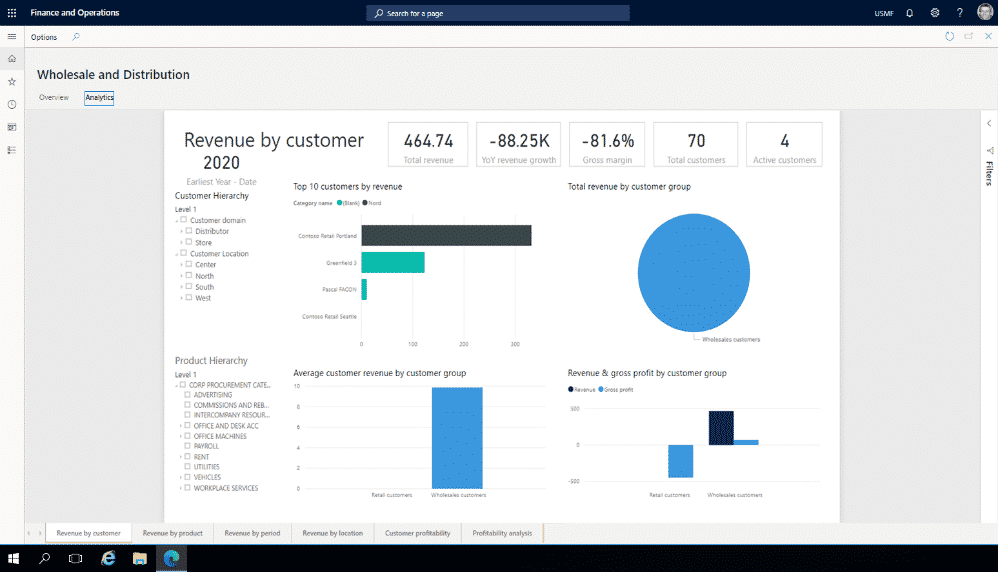Screen dimensions: 998x572
Task: Expand the navigation pane hamburger menu
Action: pyautogui.click(x=11, y=37)
